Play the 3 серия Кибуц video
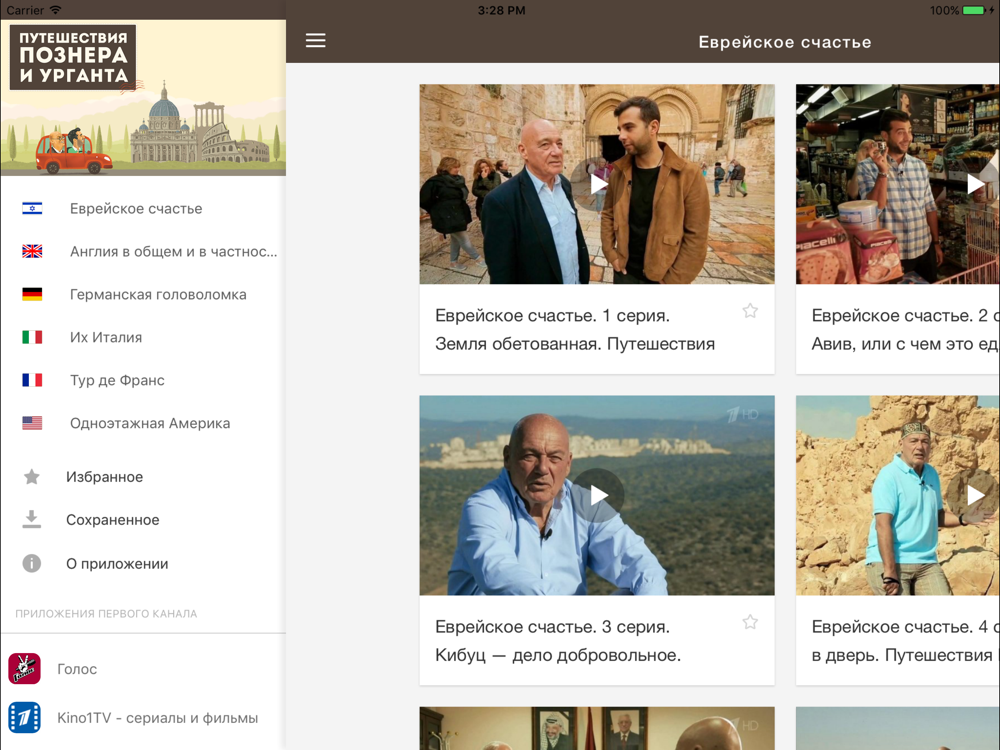The height and width of the screenshot is (750, 1000). [598, 495]
